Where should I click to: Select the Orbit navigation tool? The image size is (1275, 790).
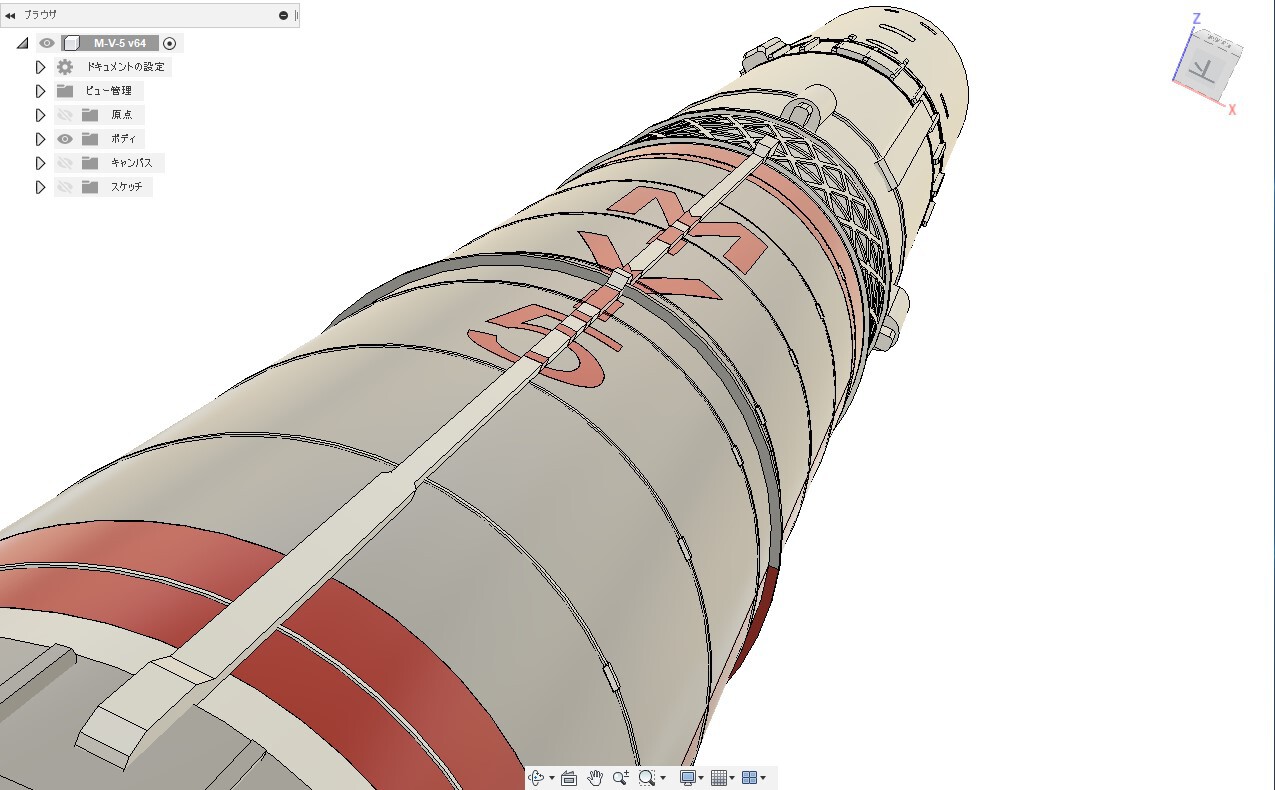pyautogui.click(x=537, y=778)
